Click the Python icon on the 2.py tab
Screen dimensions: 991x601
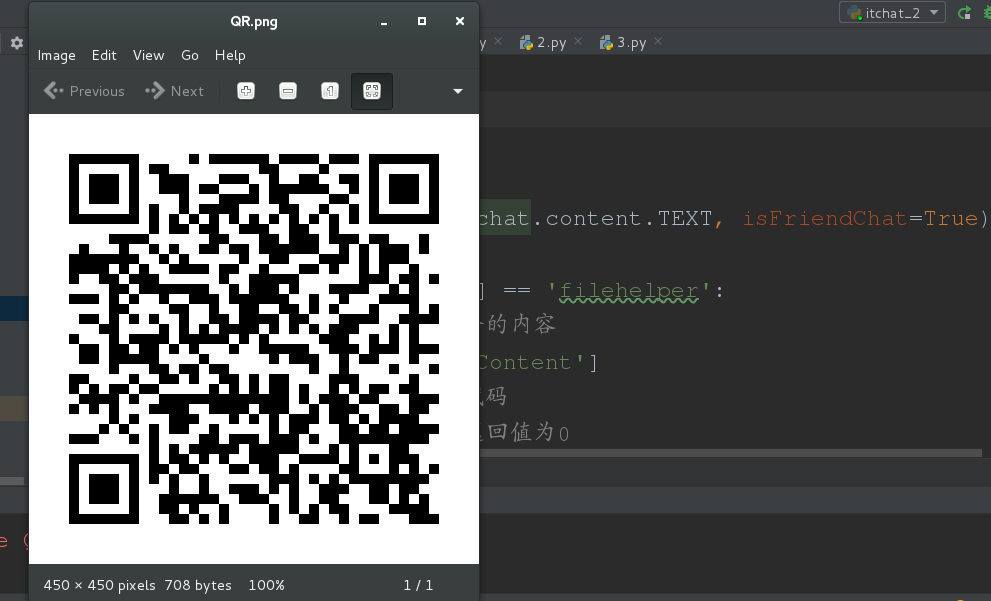coord(527,42)
